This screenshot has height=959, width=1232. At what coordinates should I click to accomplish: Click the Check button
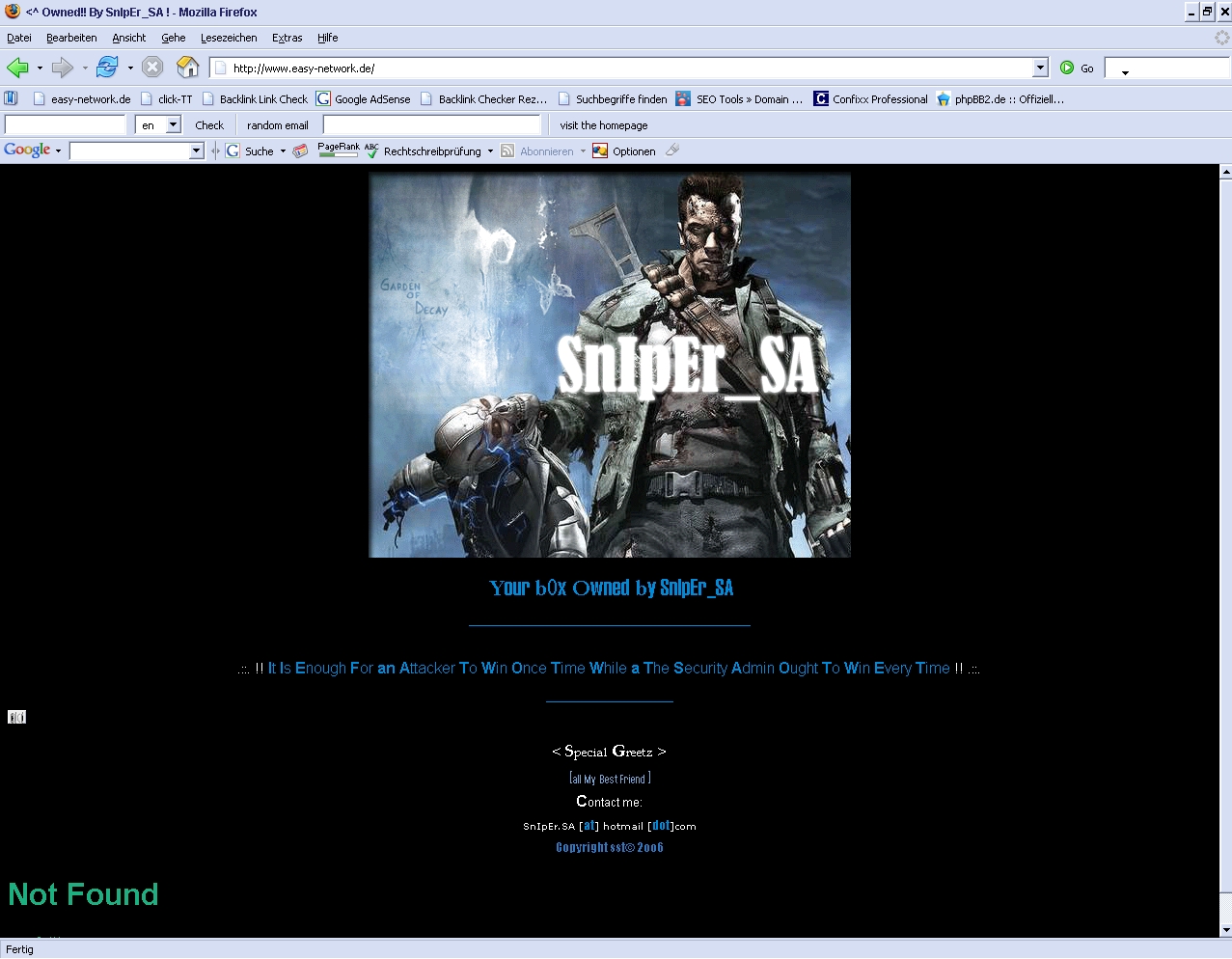(209, 125)
